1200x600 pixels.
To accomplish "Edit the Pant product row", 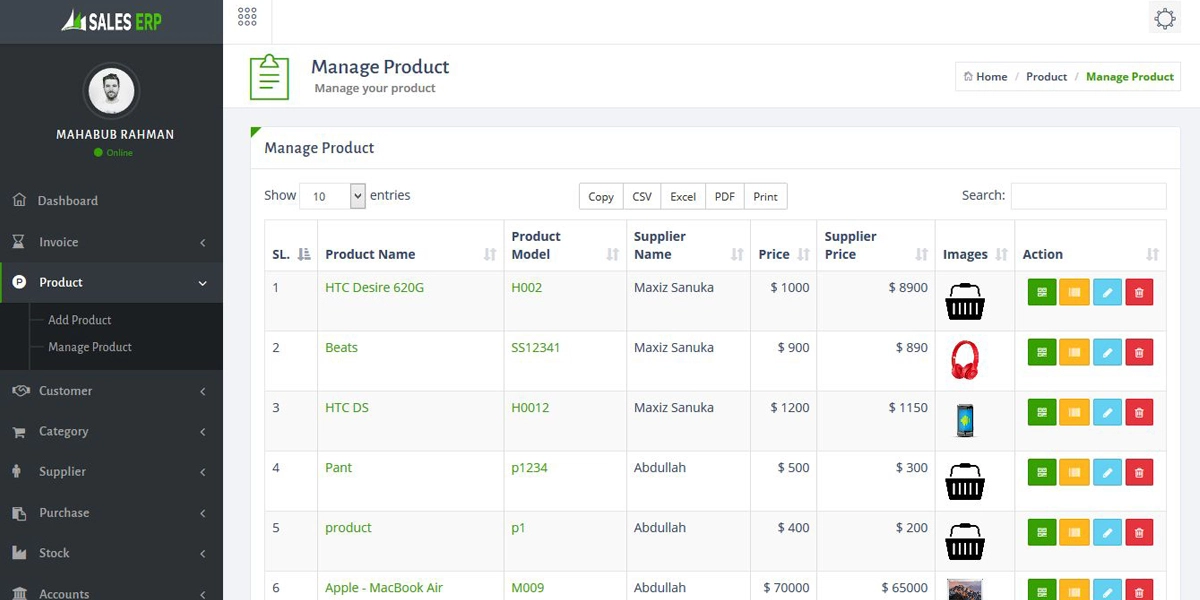I will [x=1107, y=472].
